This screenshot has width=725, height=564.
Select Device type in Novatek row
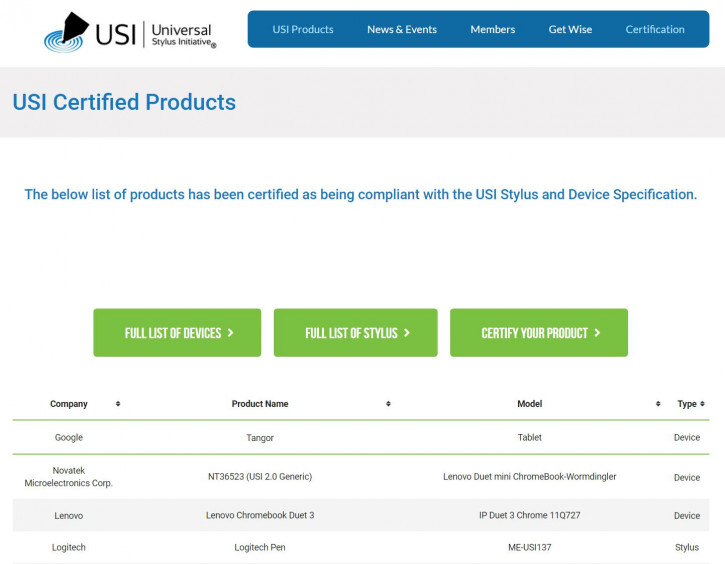(x=687, y=478)
